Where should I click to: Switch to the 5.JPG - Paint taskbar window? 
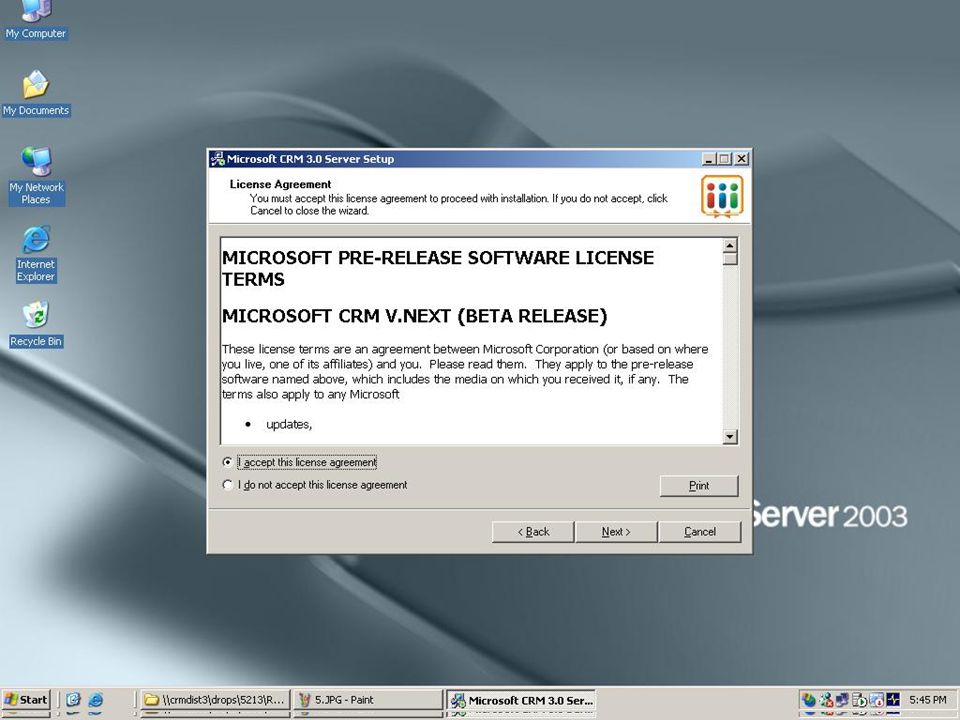[368, 700]
